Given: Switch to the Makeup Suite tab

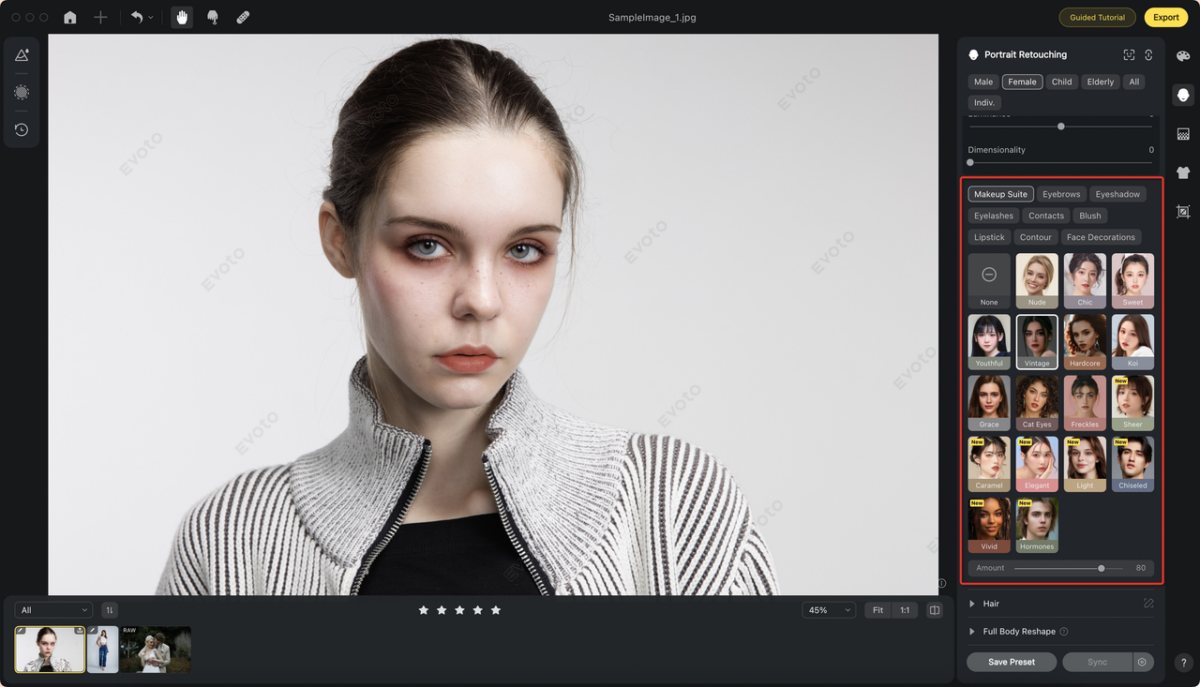Looking at the screenshot, I should (1001, 194).
